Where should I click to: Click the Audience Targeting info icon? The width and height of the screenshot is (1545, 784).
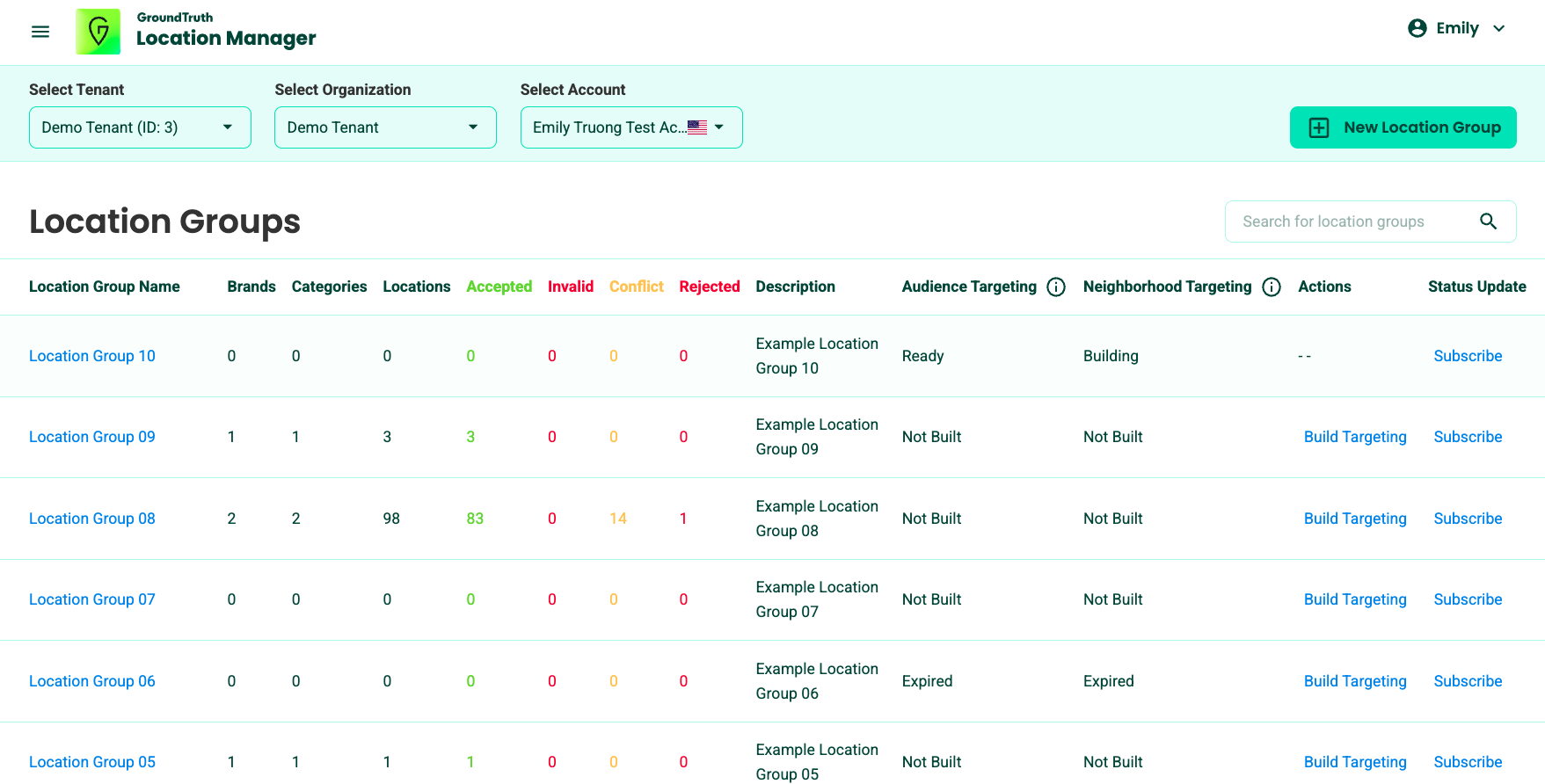point(1056,287)
